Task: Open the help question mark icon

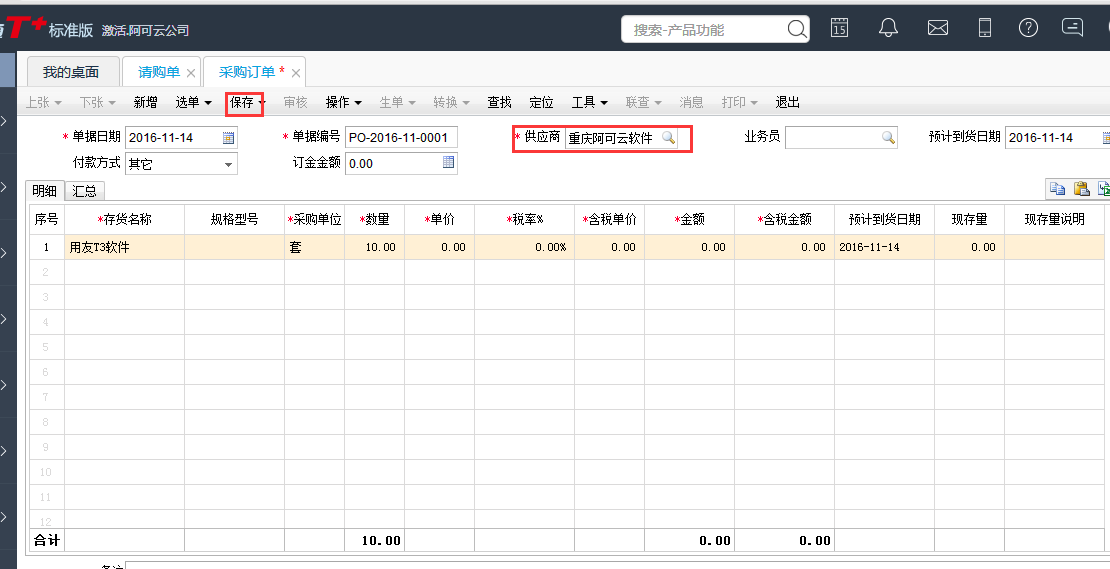Action: click(1028, 28)
